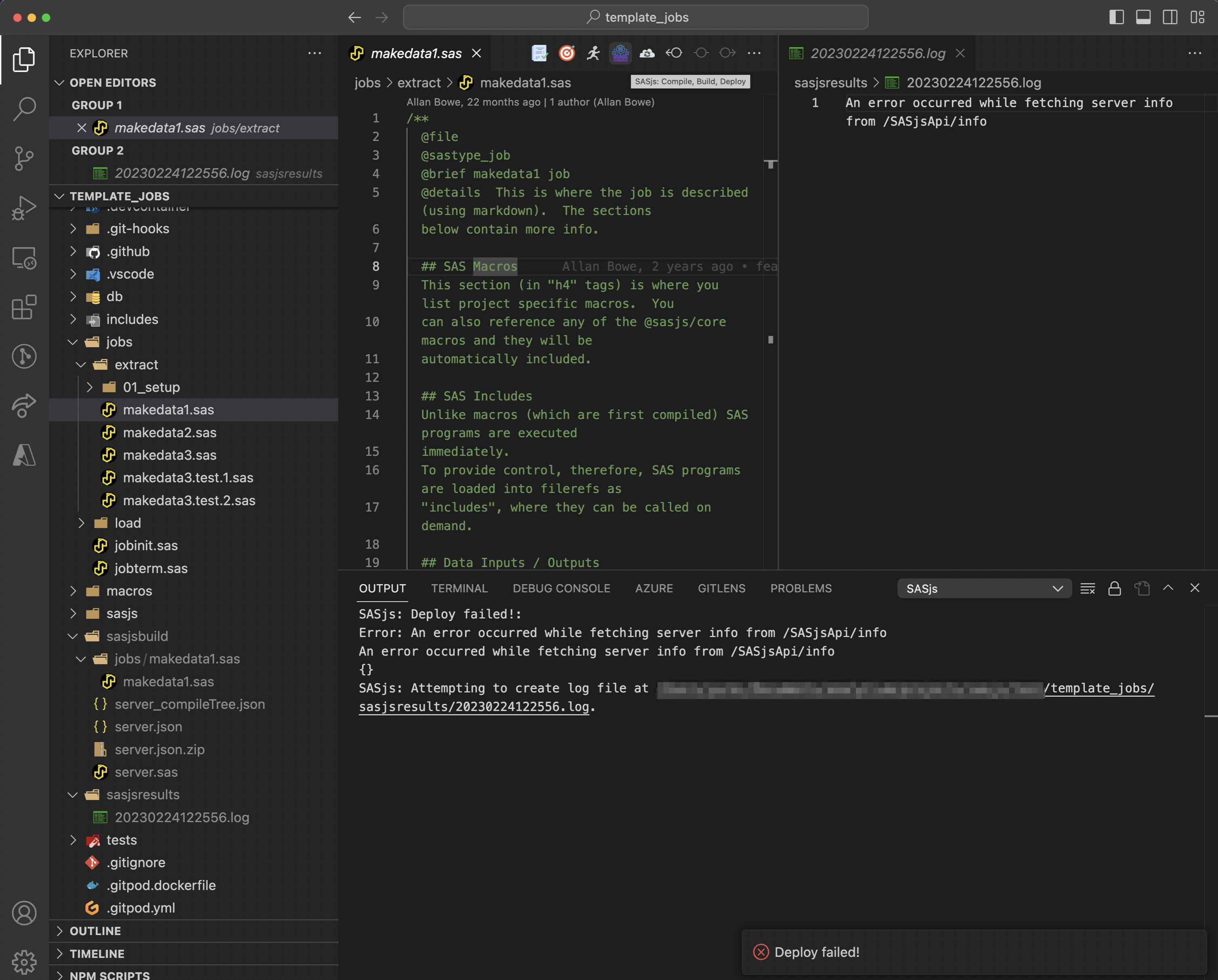Open the Source Control view
This screenshot has height=980, width=1218.
coord(24,158)
